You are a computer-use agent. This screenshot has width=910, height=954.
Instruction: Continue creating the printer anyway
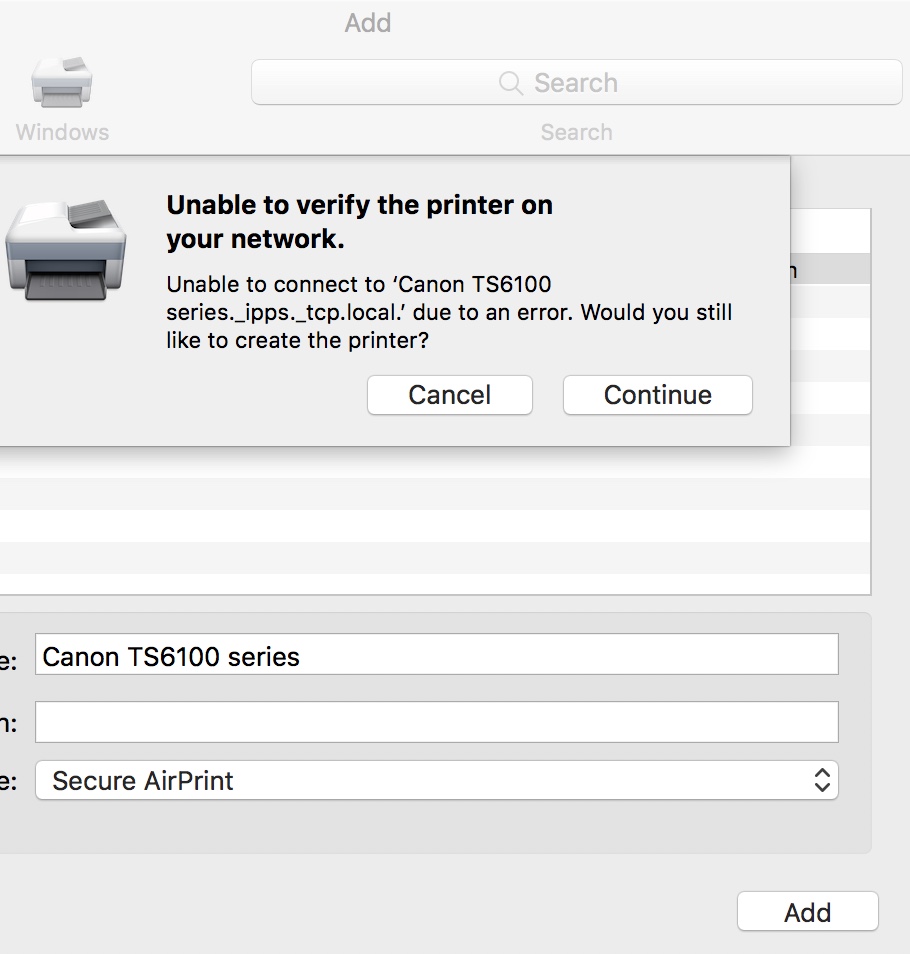(658, 395)
